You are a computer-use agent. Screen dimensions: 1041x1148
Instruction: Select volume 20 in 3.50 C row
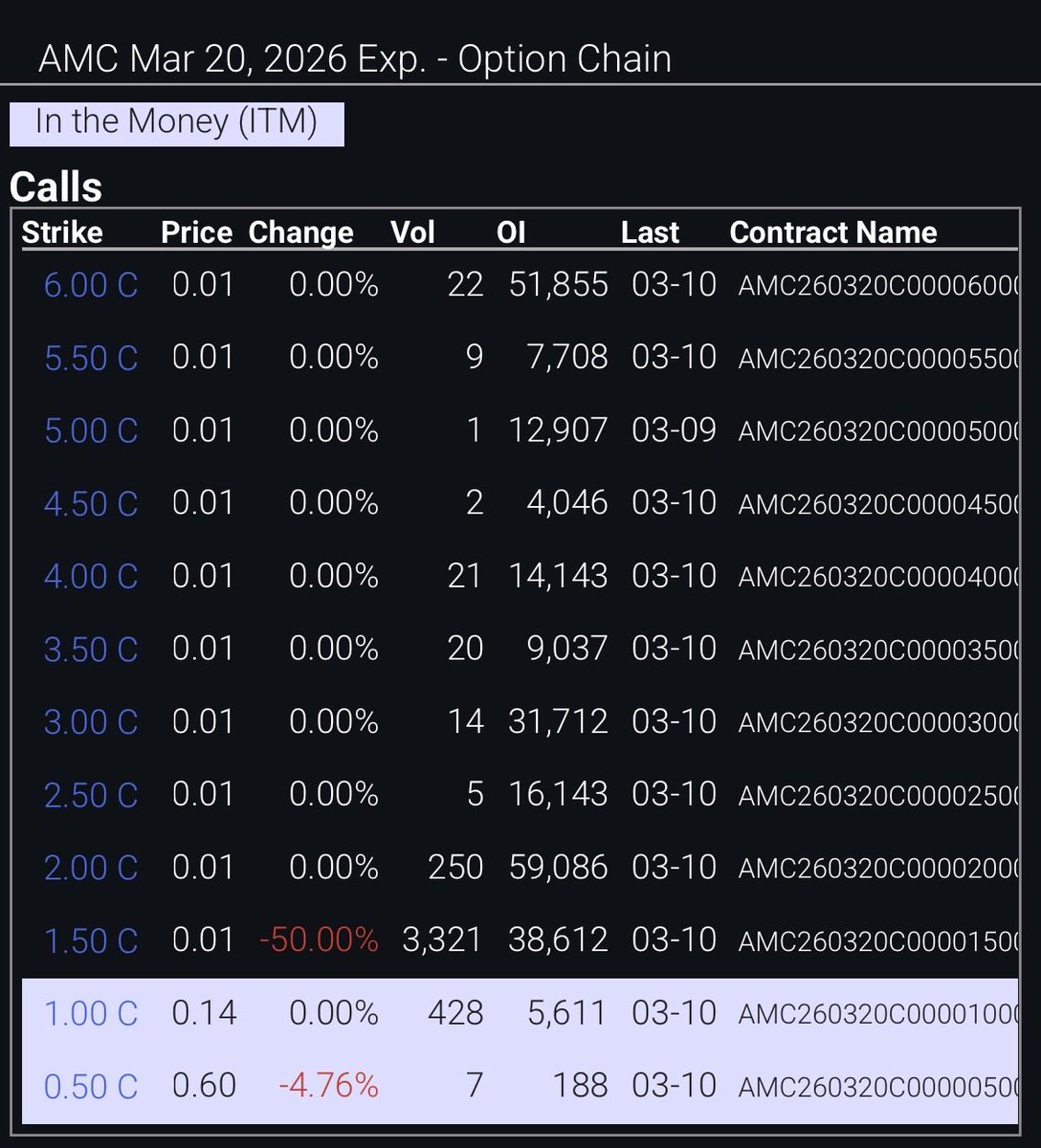pyautogui.click(x=465, y=650)
